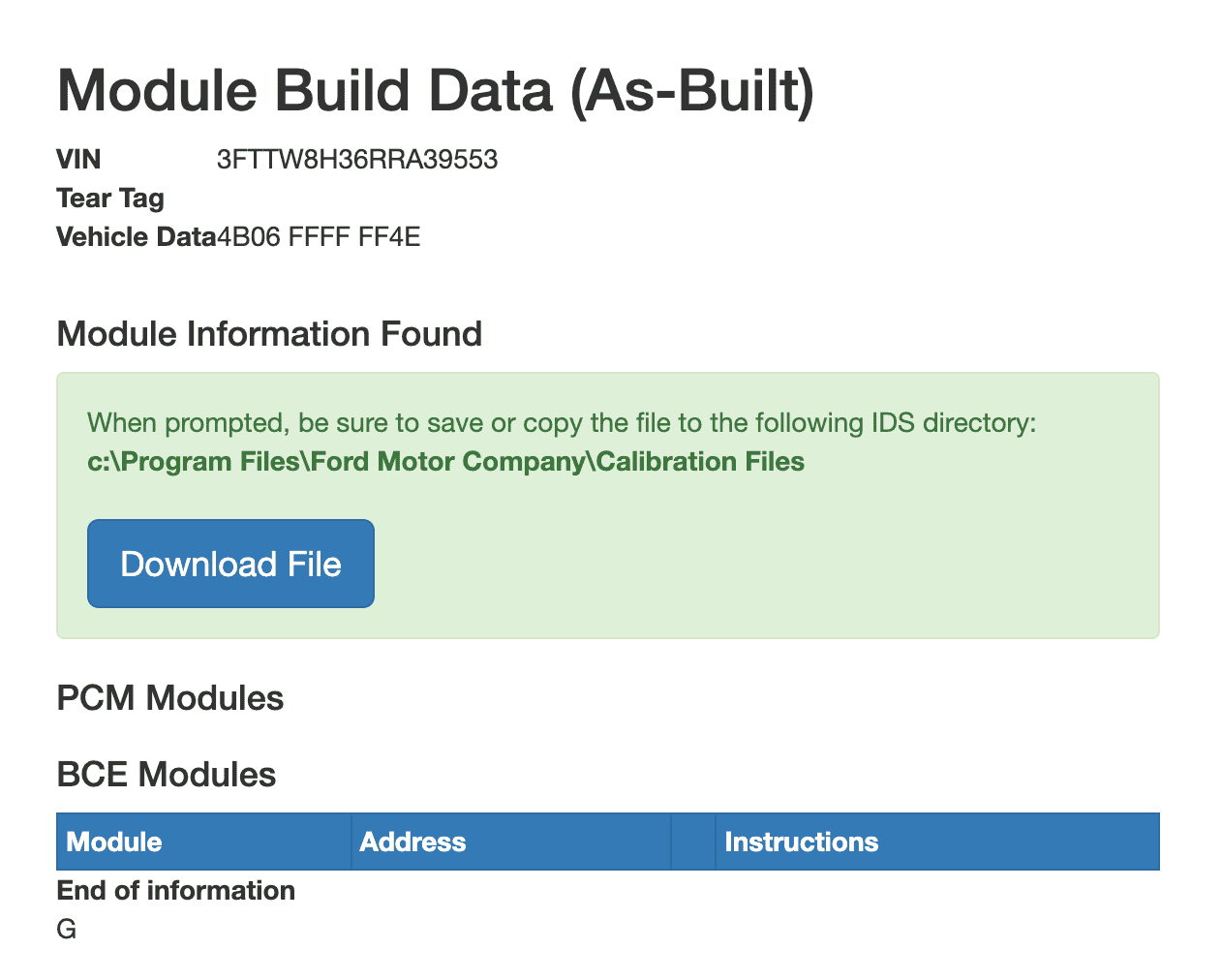Click the Module column header
This screenshot has width=1222, height=980.
pos(114,842)
